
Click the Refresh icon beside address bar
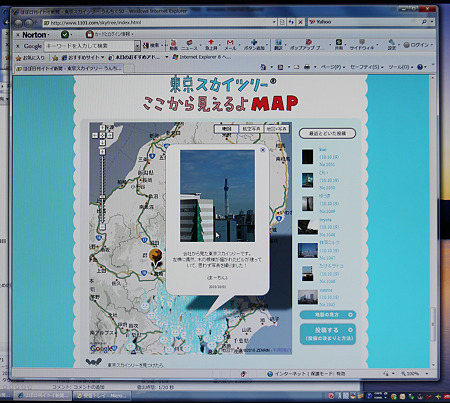tap(291, 22)
